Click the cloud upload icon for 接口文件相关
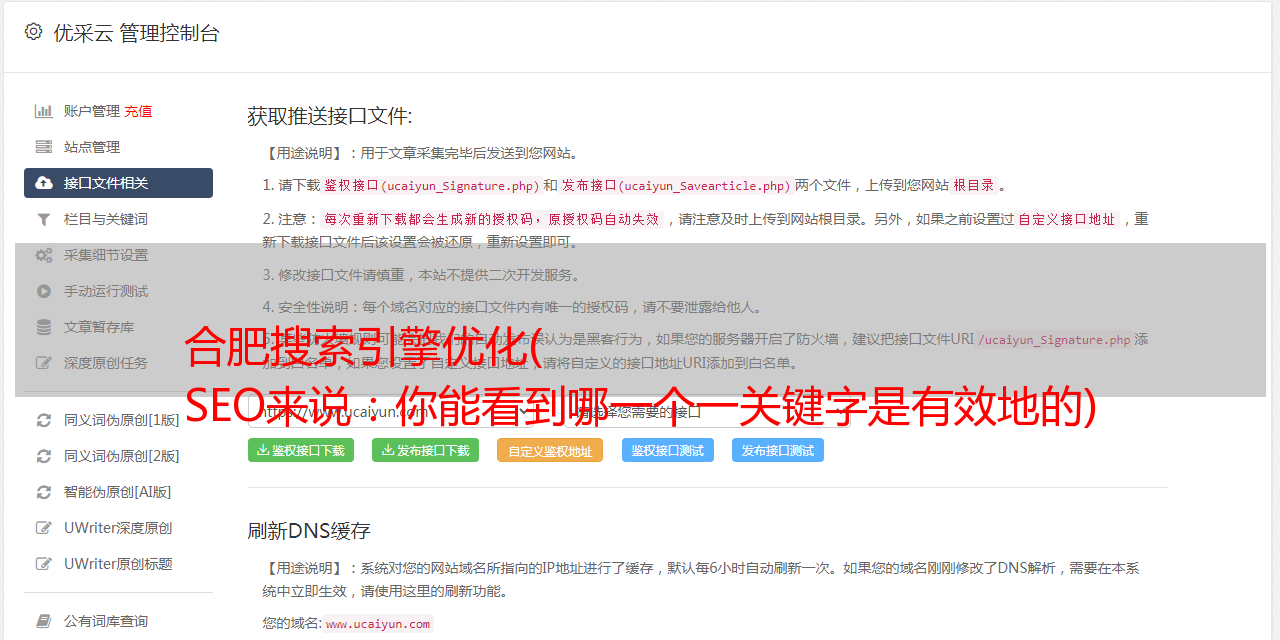This screenshot has width=1280, height=640. [44, 183]
